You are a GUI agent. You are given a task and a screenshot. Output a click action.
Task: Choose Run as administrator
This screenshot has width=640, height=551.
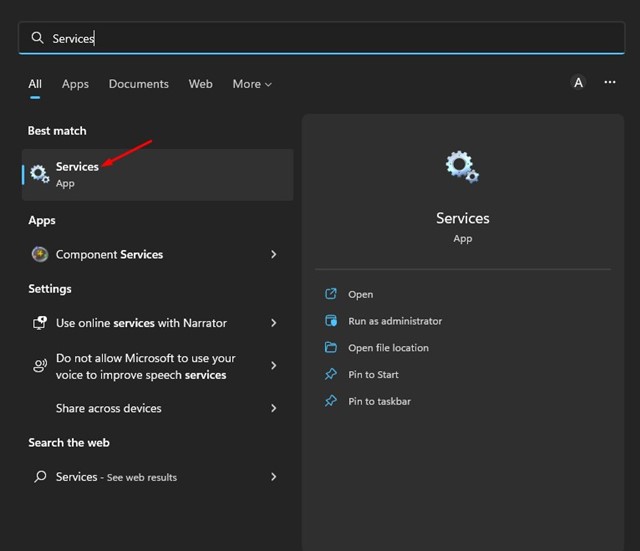(394, 321)
